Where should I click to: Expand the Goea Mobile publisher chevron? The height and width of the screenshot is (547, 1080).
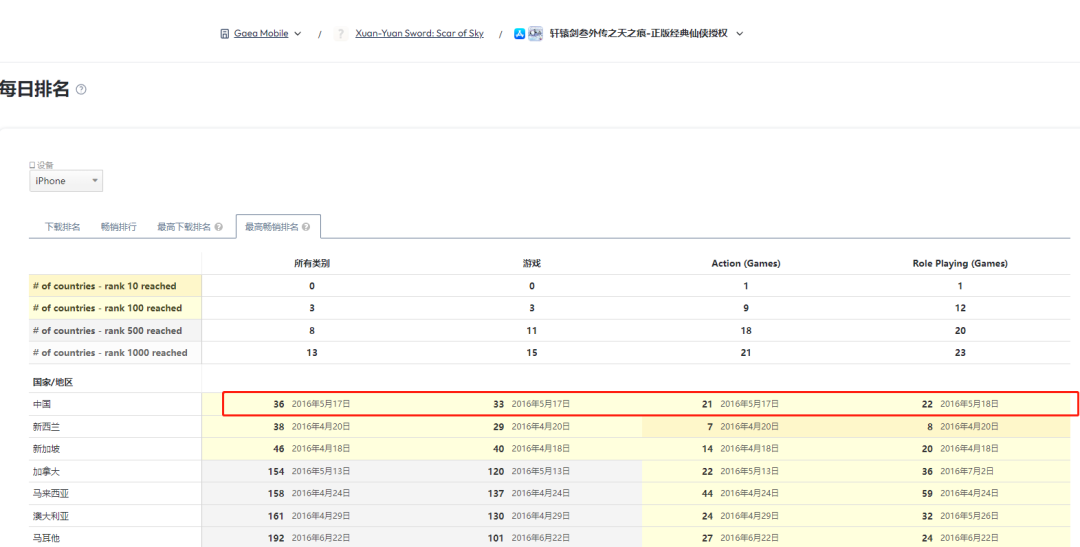pyautogui.click(x=298, y=34)
